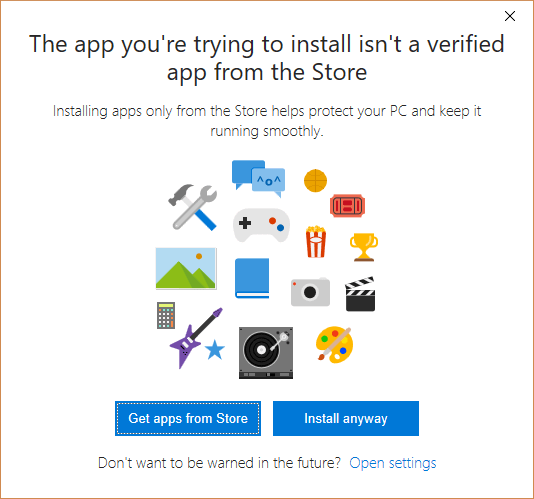Click the blue chat bubbles icon
534x499 pixels.
click(x=258, y=178)
